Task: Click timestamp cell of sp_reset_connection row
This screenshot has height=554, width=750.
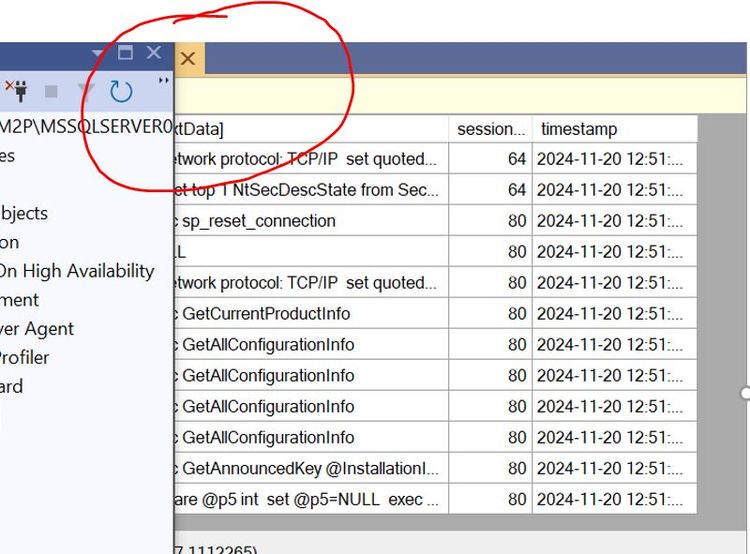Action: [x=614, y=221]
